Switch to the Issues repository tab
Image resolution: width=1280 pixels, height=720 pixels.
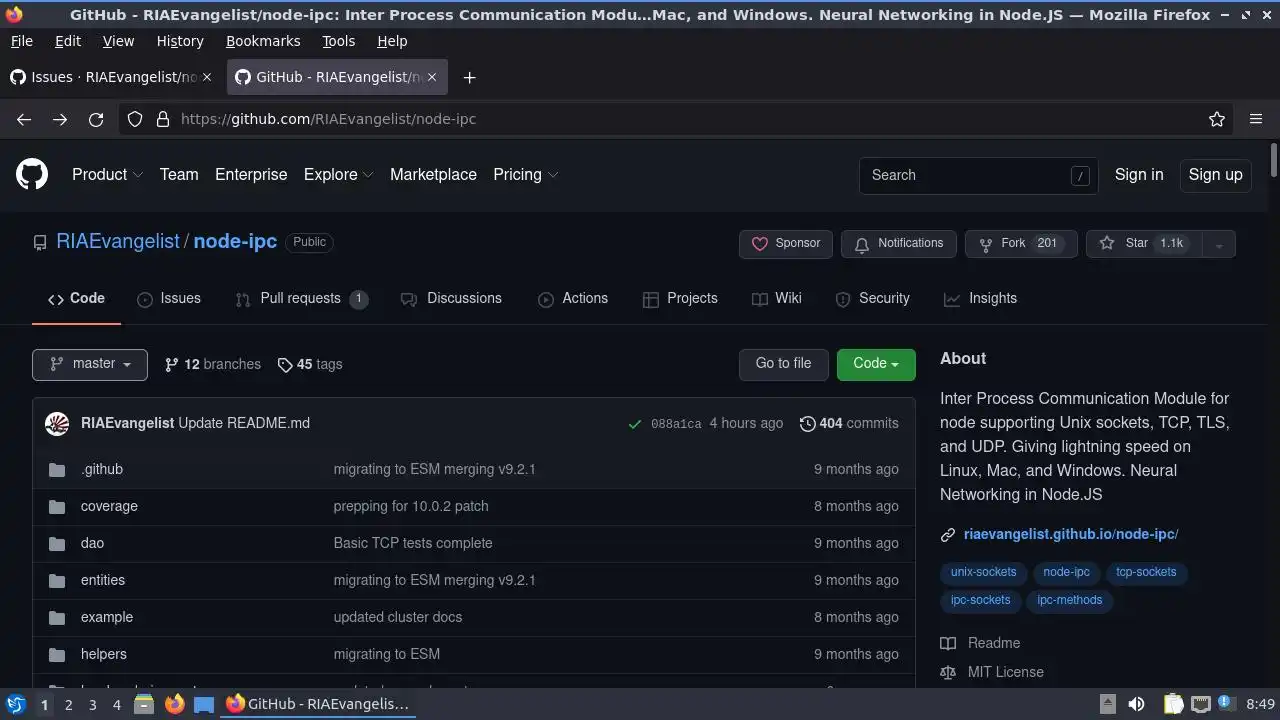pyautogui.click(x=169, y=298)
